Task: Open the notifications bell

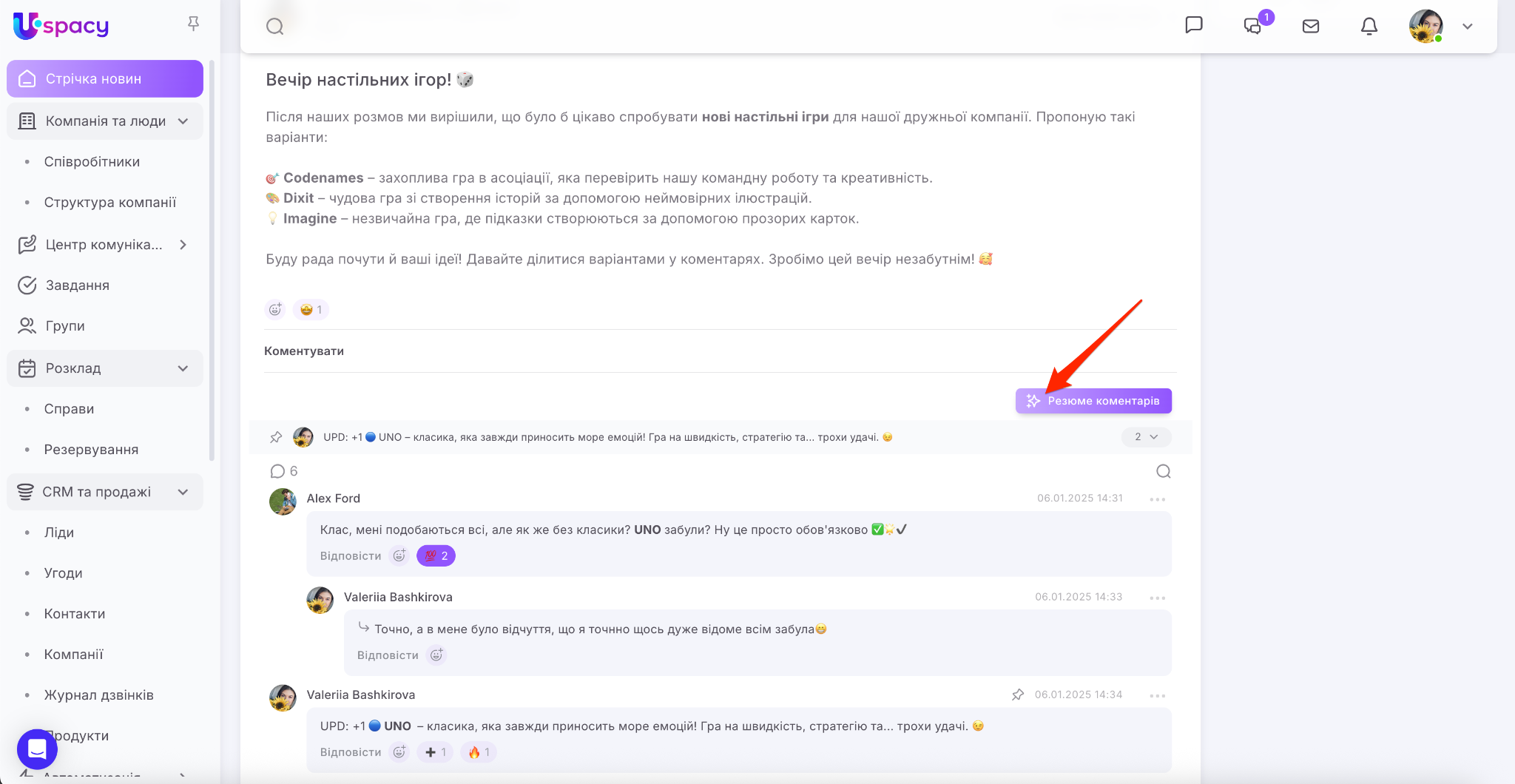Action: coord(1369,27)
